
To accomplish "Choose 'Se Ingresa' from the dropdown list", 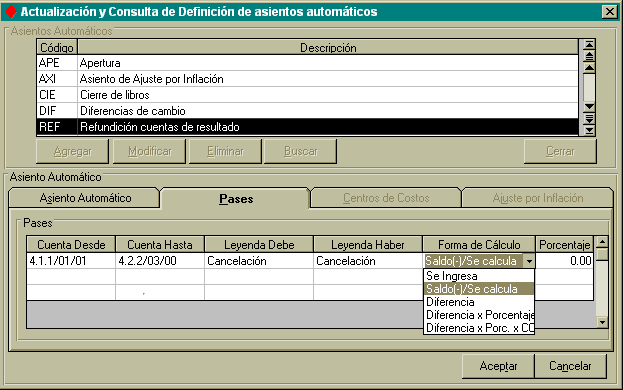I will [x=479, y=276].
